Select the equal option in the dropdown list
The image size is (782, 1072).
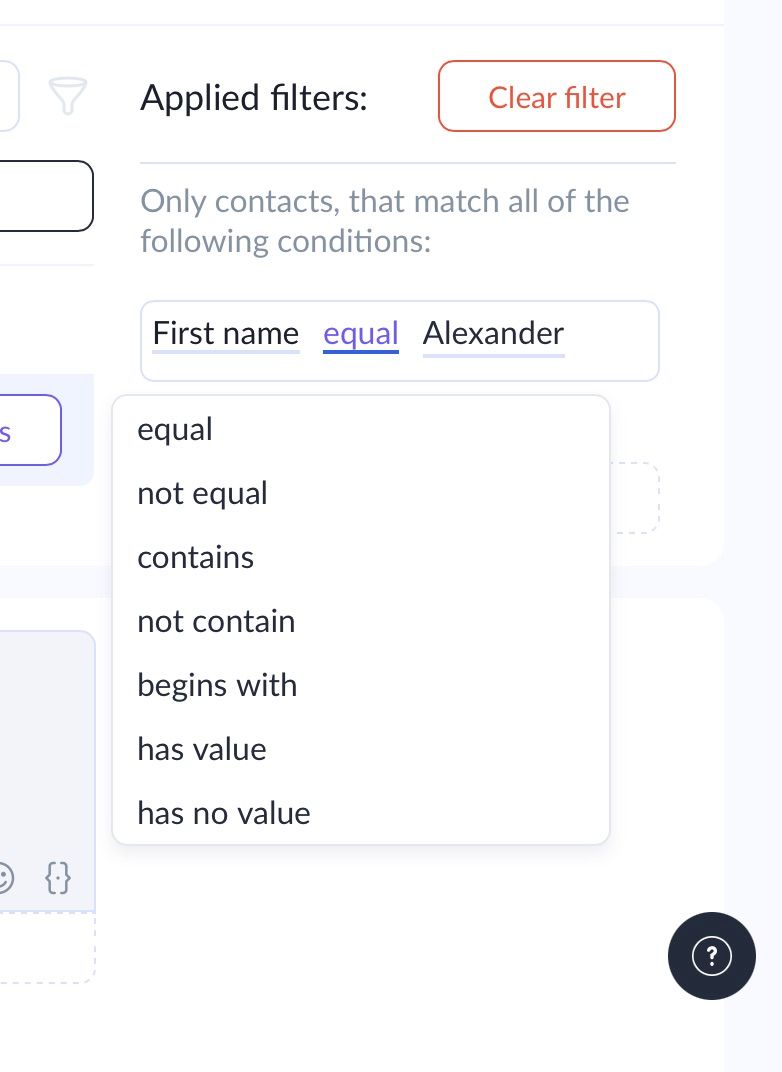pyautogui.click(x=175, y=430)
